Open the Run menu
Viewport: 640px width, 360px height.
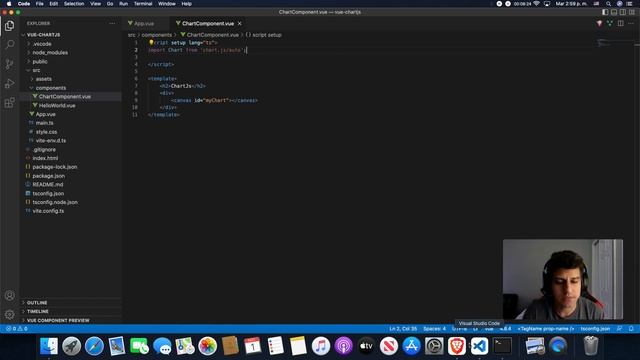click(x=123, y=4)
